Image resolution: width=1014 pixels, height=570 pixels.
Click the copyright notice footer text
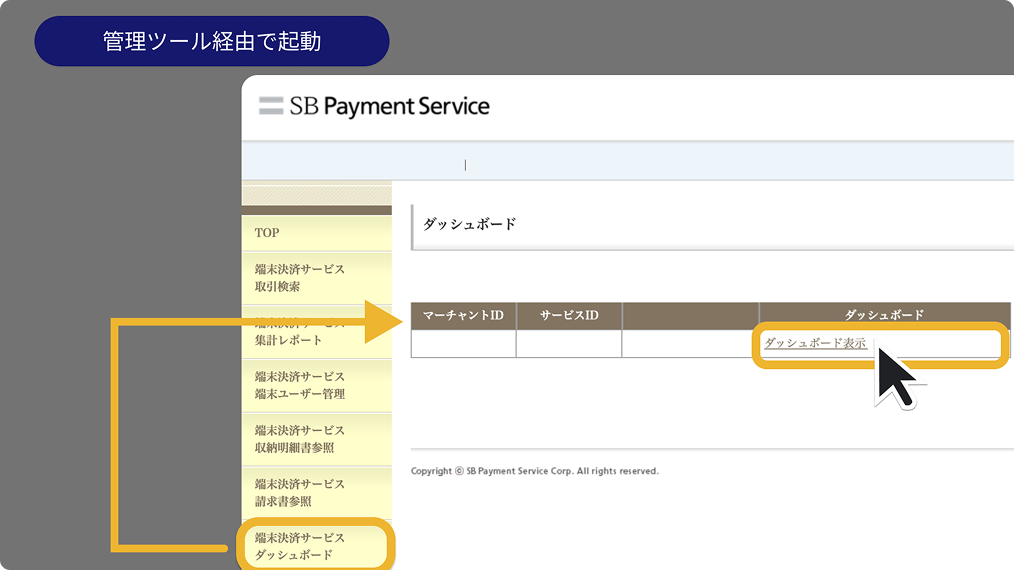535,471
